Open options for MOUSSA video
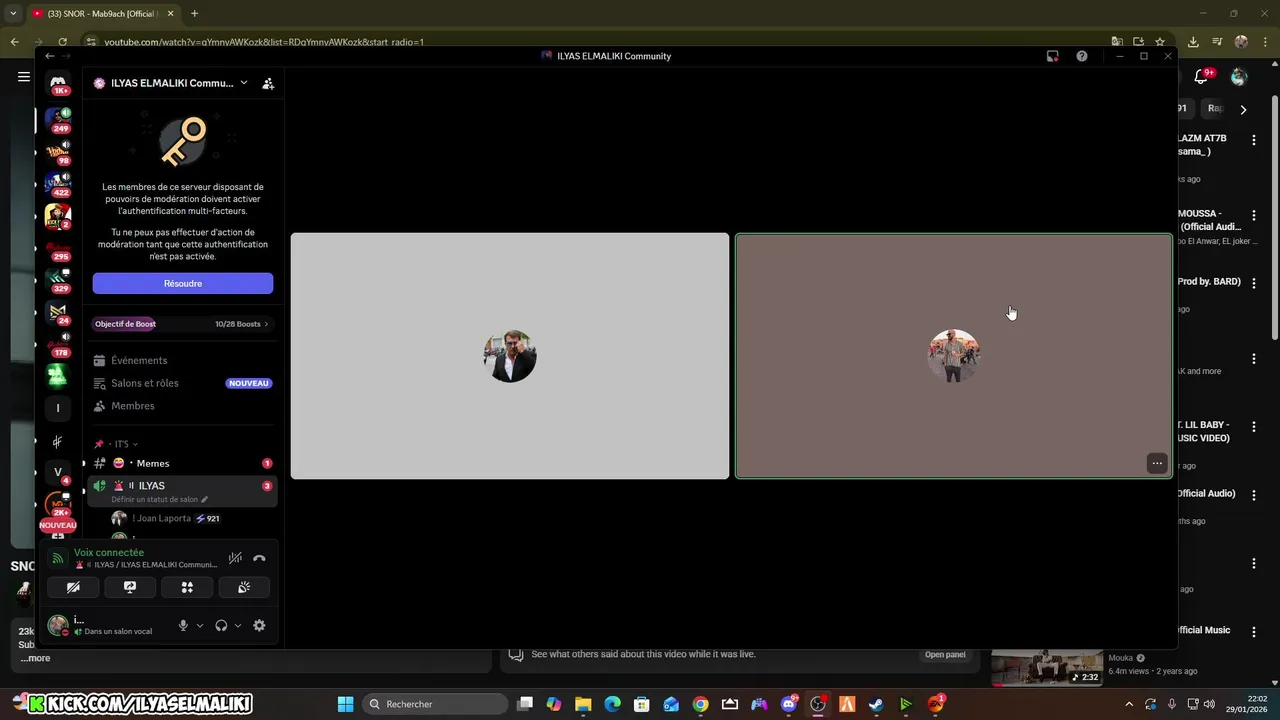This screenshot has width=1280, height=720. click(x=1253, y=216)
